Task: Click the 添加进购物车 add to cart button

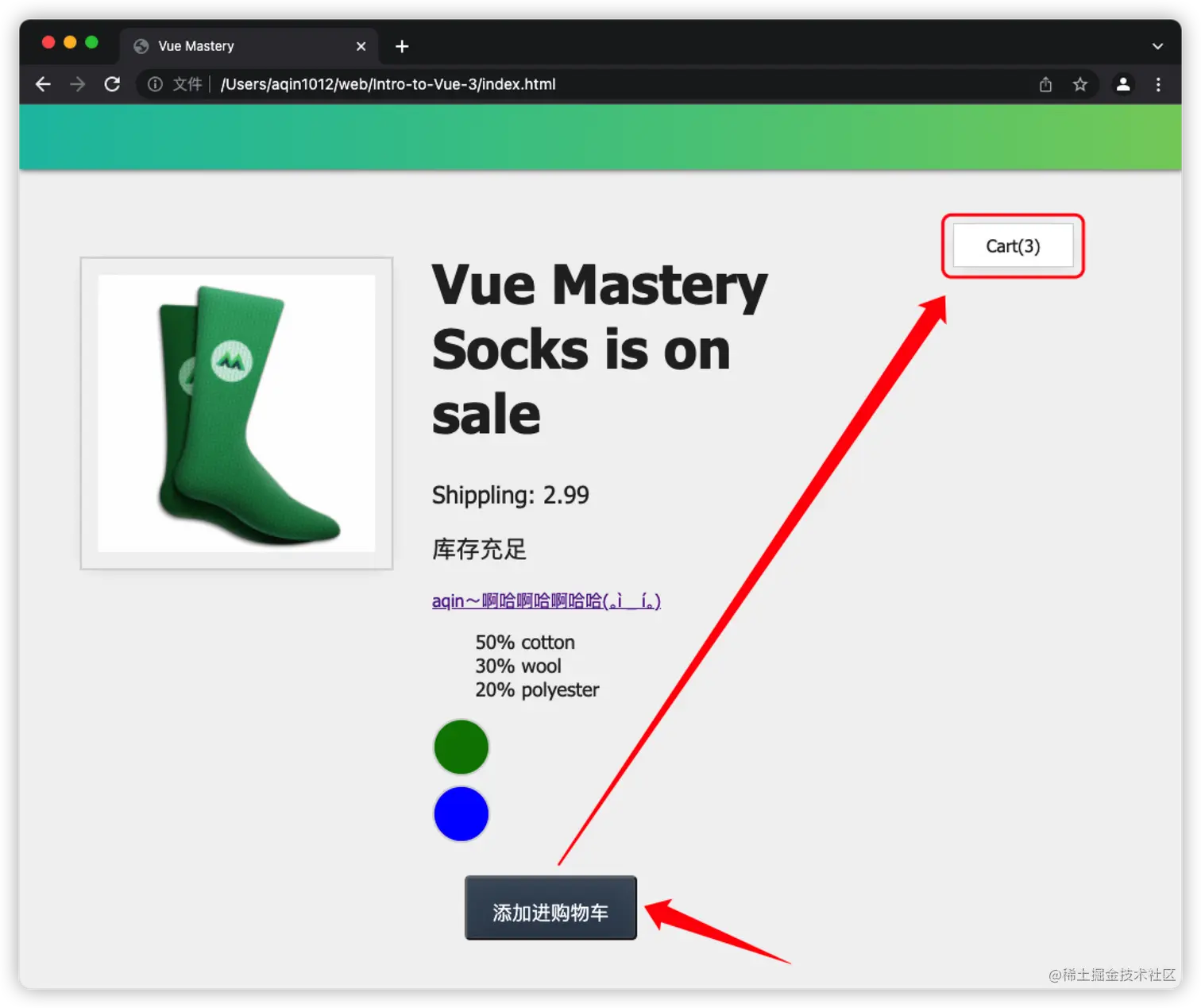Action: click(550, 908)
